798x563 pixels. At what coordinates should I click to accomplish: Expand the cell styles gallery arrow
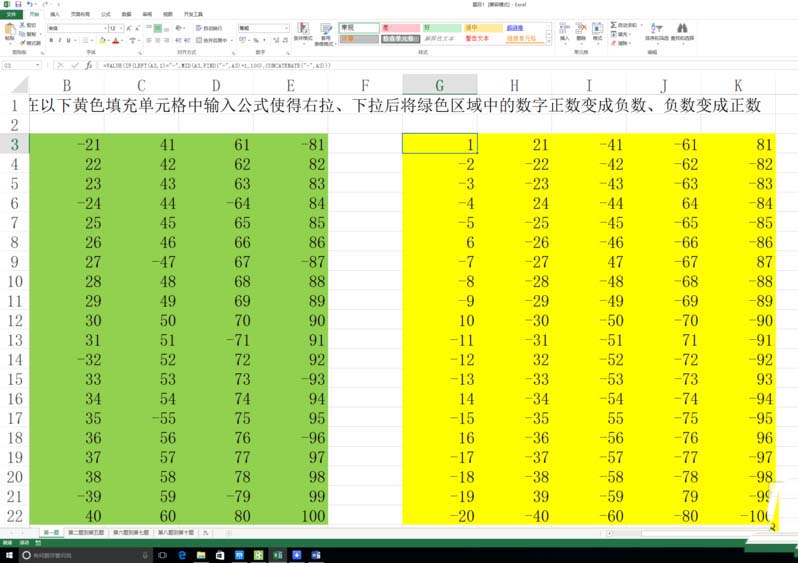coord(549,42)
